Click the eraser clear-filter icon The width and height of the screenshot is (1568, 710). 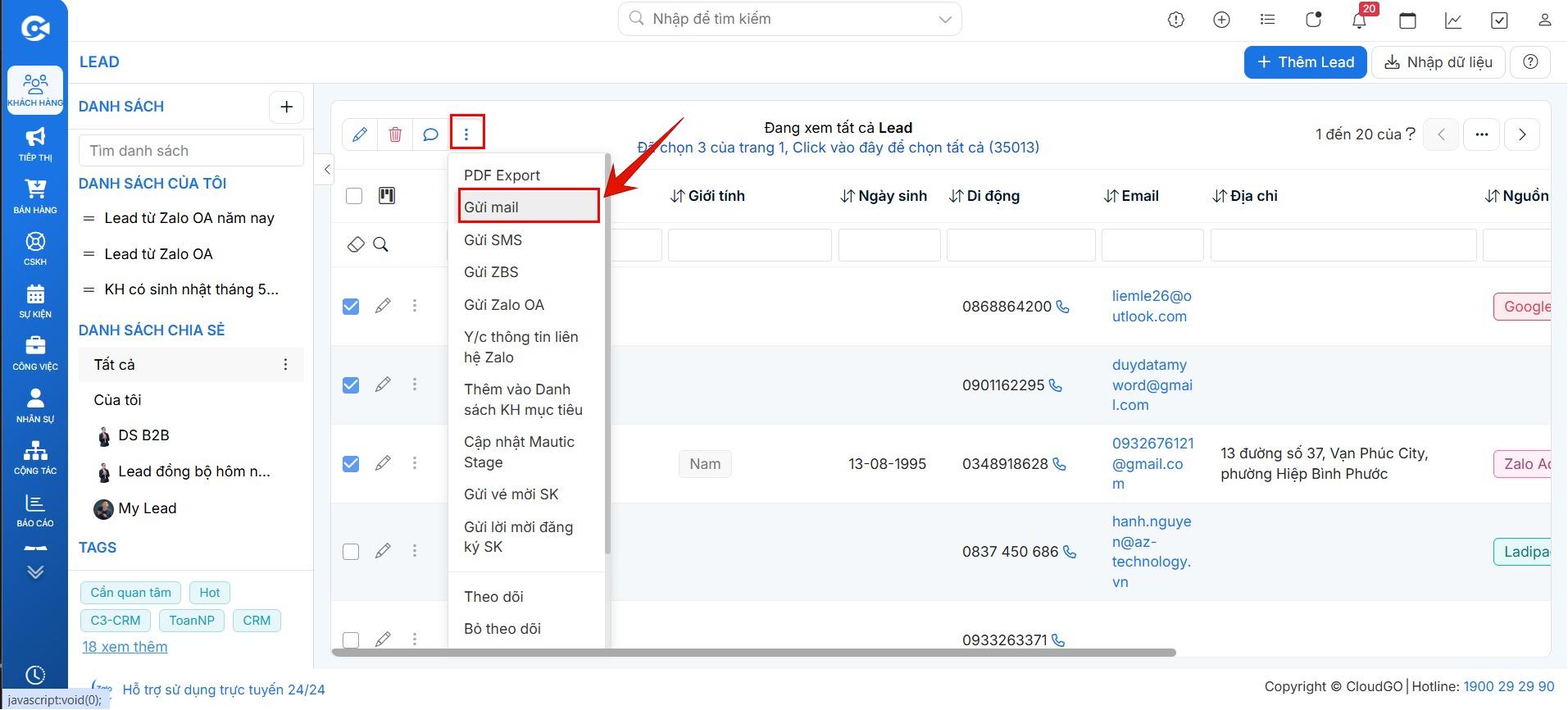pyautogui.click(x=356, y=244)
